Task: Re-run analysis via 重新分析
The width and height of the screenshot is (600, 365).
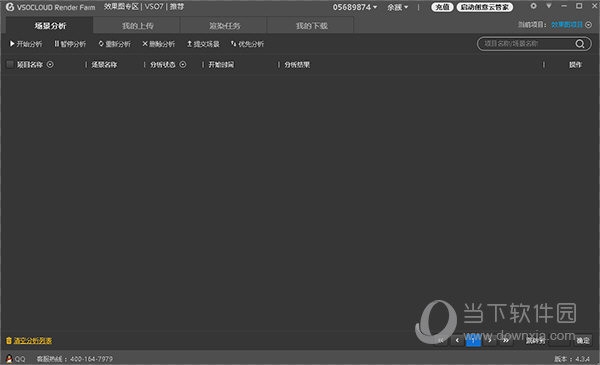Action: 114,44
